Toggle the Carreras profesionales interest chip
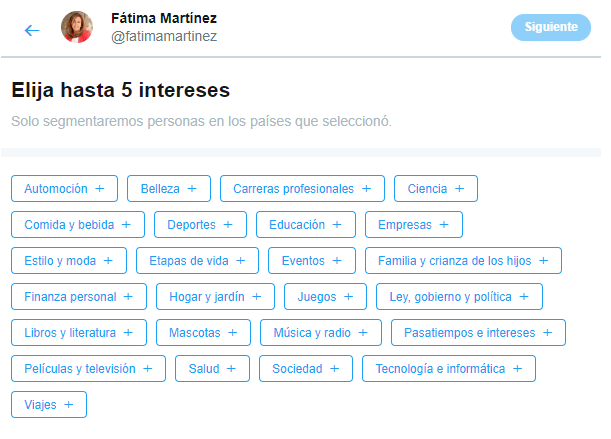The height and width of the screenshot is (439, 611). point(302,188)
